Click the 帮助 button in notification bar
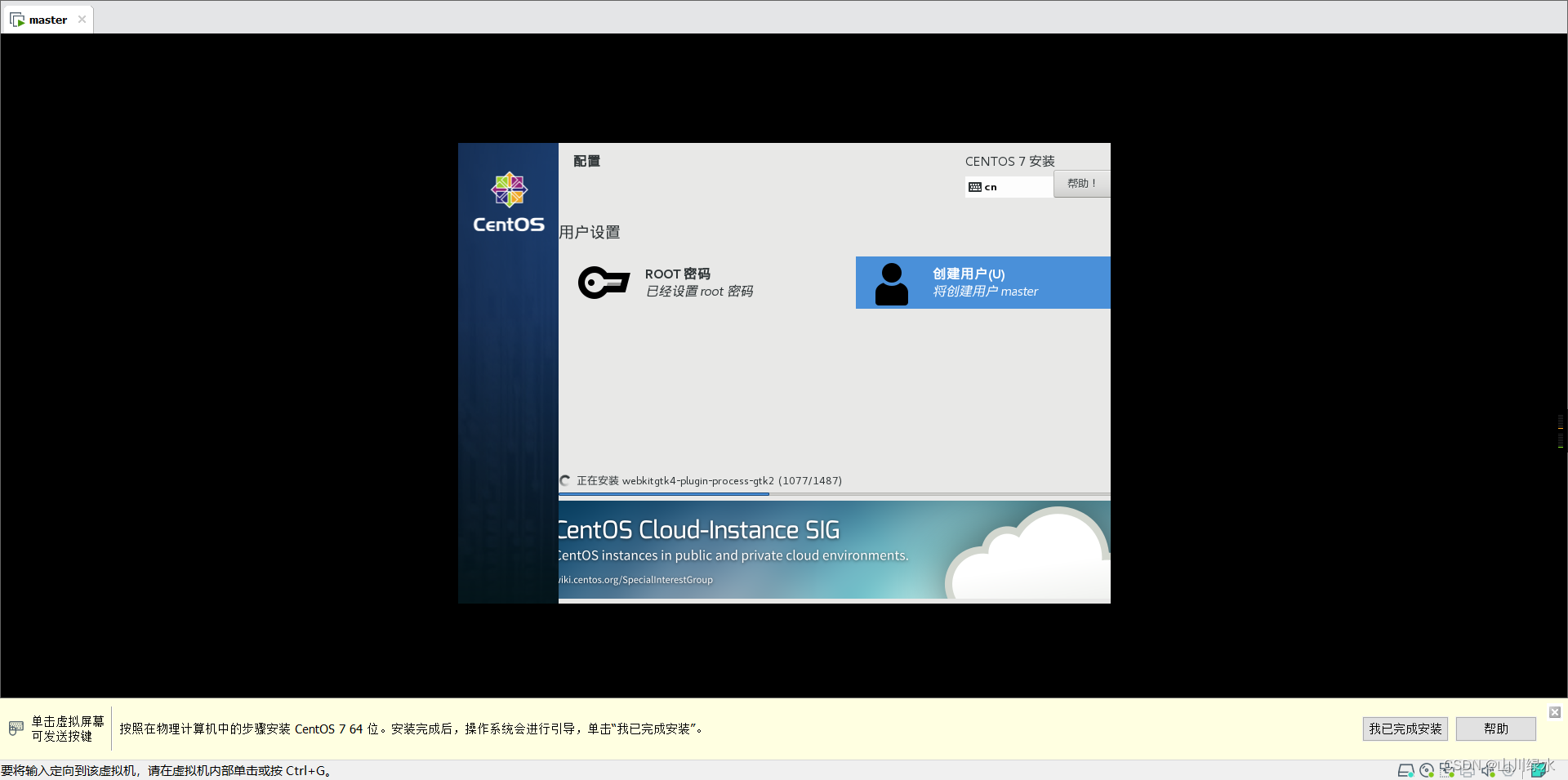1568x780 pixels. 1496,729
